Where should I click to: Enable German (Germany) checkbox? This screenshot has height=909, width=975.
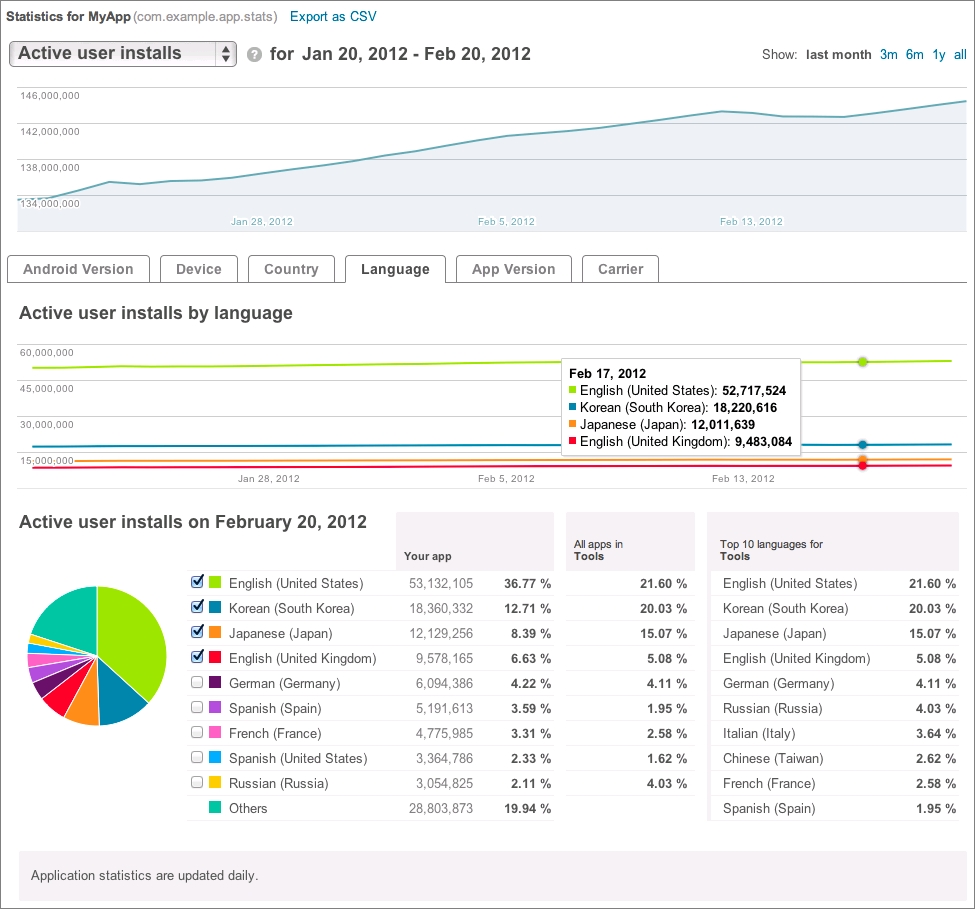click(197, 682)
